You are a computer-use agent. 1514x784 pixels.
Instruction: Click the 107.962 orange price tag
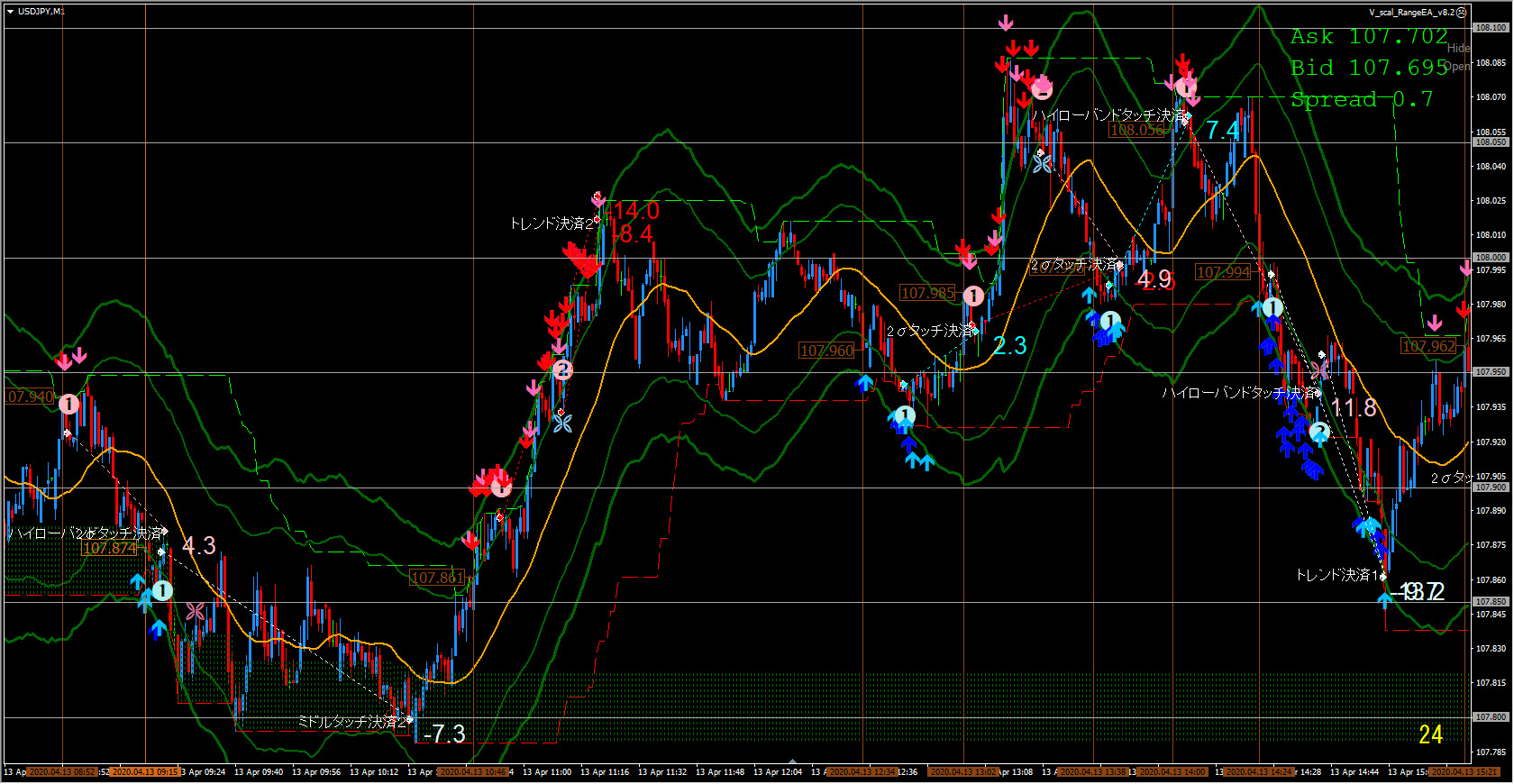point(1428,346)
